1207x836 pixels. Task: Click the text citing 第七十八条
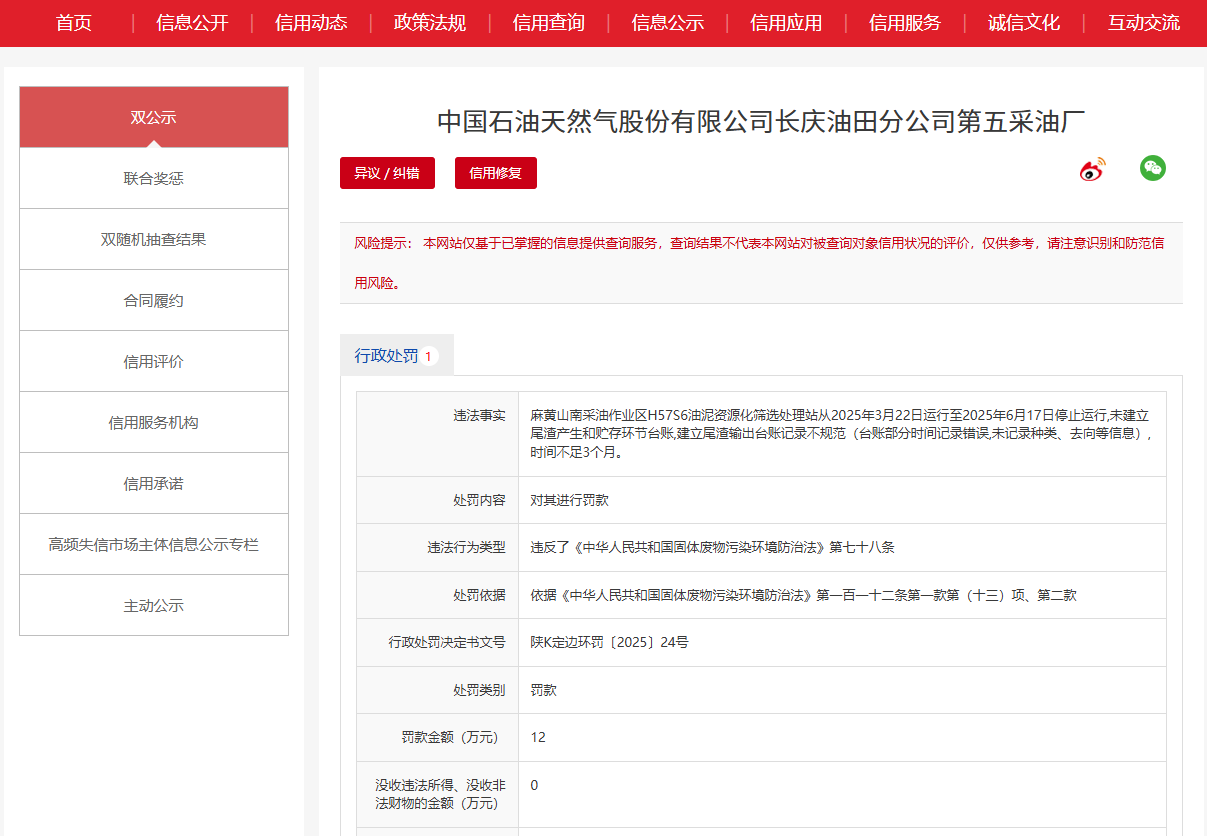coord(712,547)
